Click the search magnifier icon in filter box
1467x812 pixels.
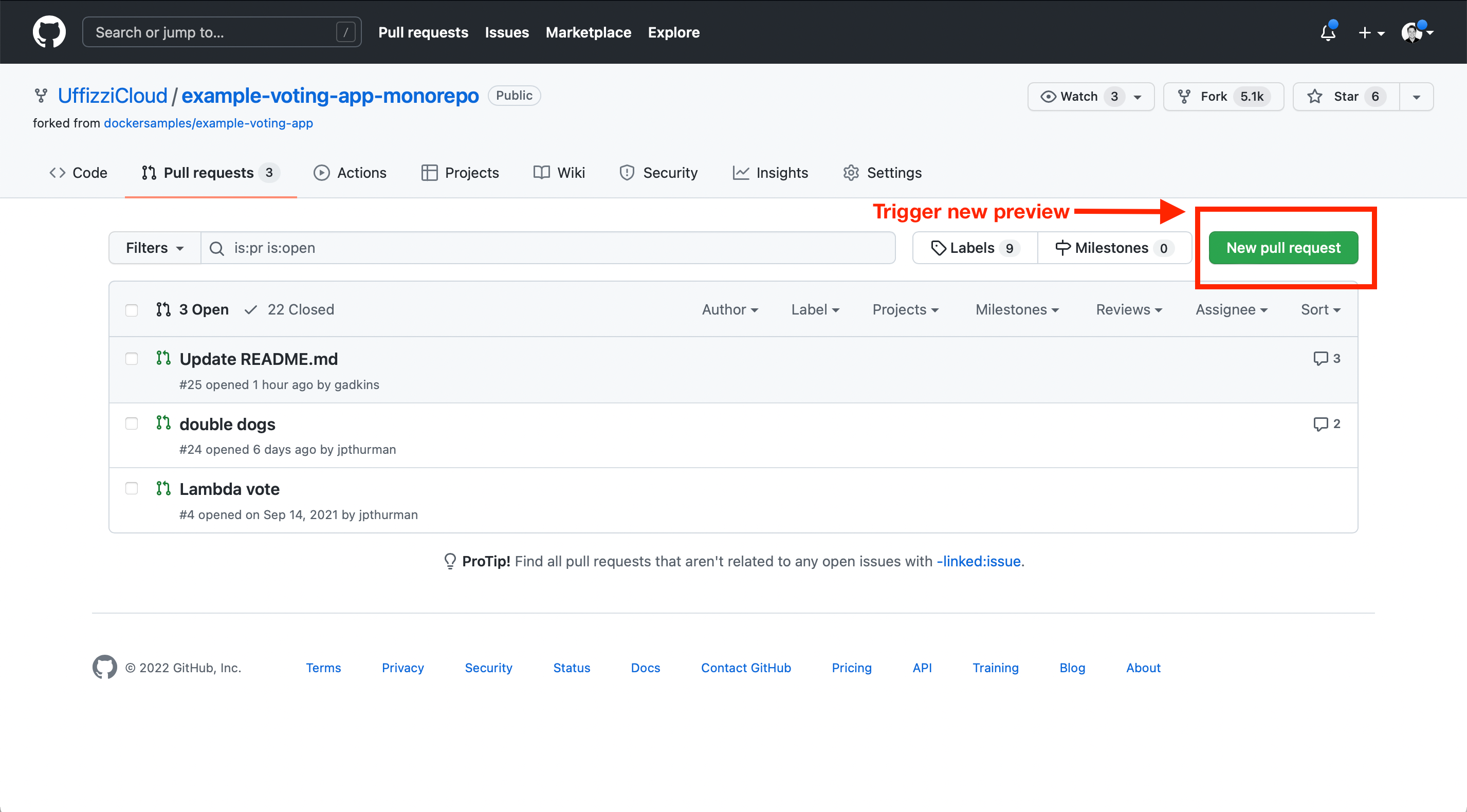(x=217, y=248)
